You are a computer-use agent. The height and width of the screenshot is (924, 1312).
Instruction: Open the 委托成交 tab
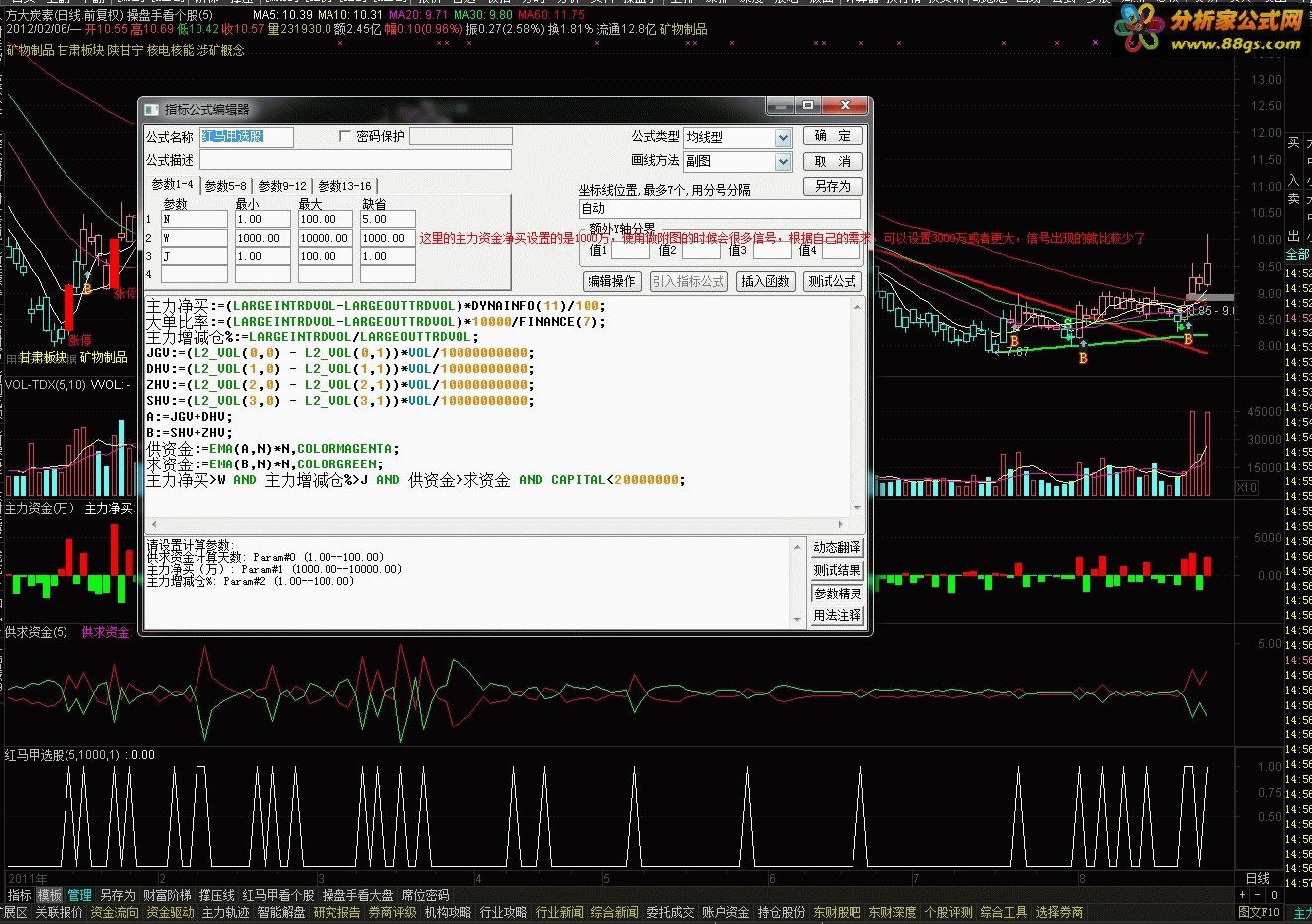[671, 912]
